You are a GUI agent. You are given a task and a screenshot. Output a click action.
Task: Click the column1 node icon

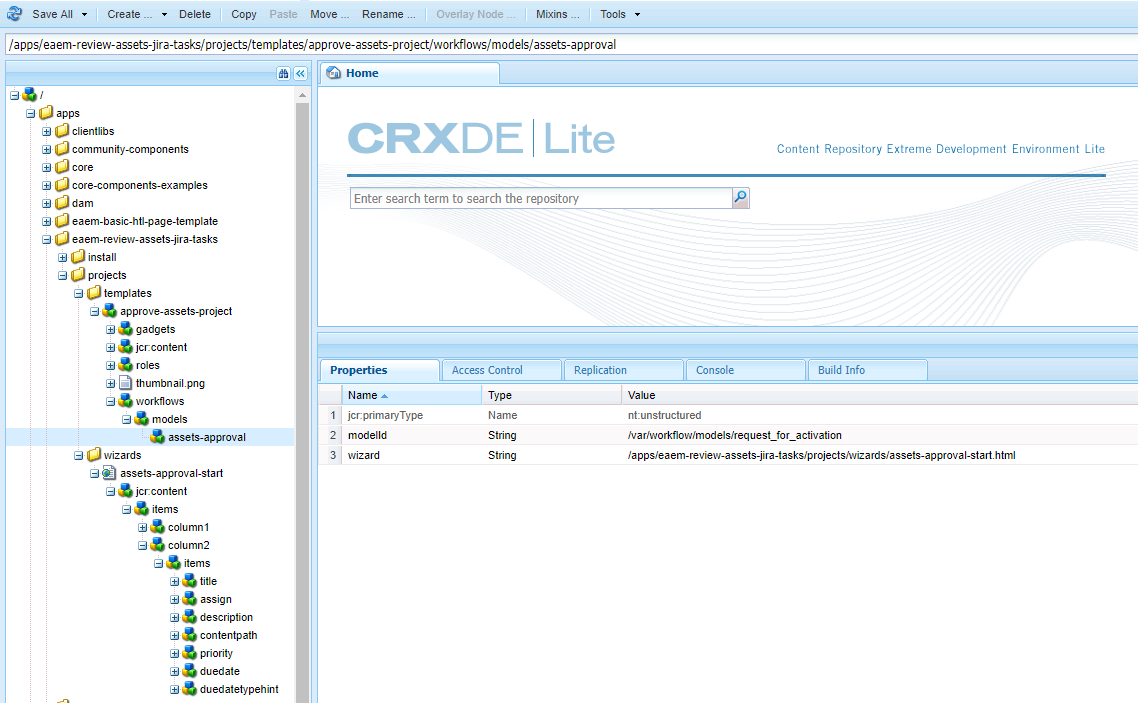click(157, 527)
